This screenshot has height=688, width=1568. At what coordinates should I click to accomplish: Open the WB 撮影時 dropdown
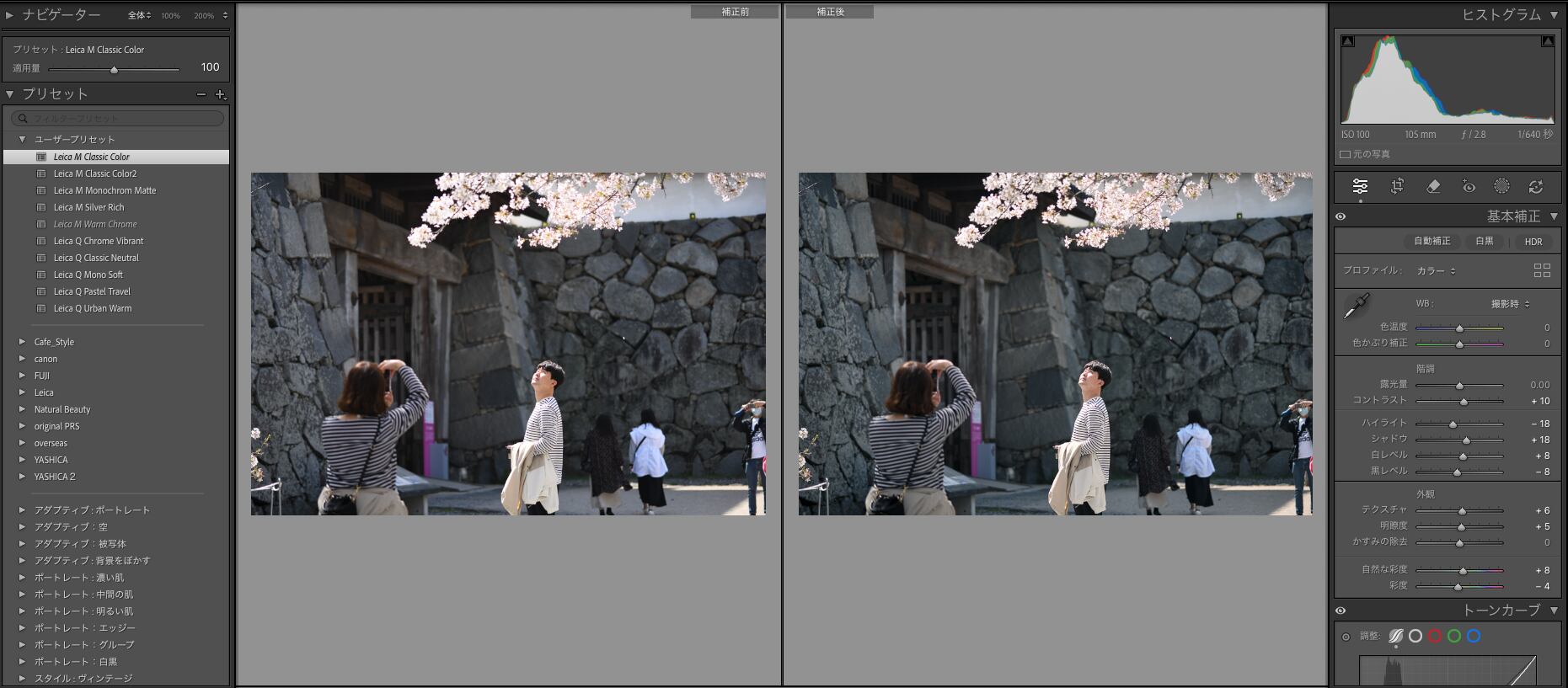[x=1510, y=304]
